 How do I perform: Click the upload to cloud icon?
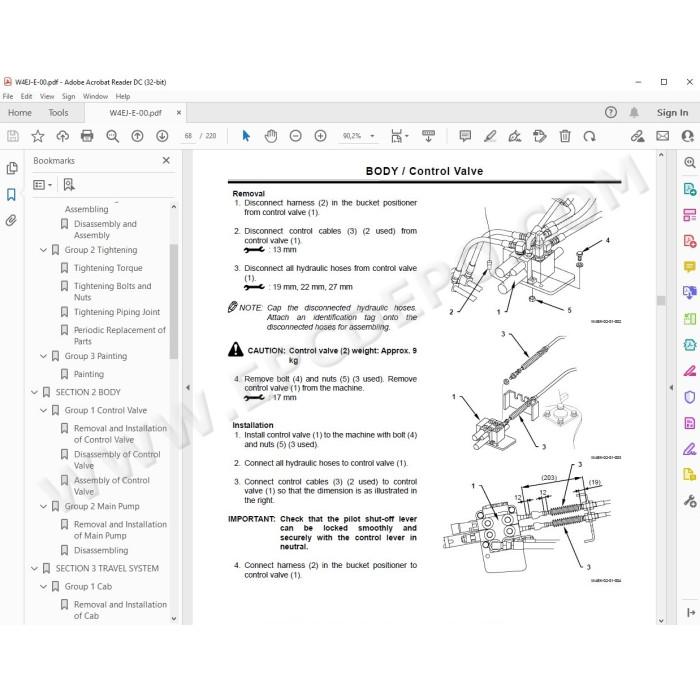(62, 136)
